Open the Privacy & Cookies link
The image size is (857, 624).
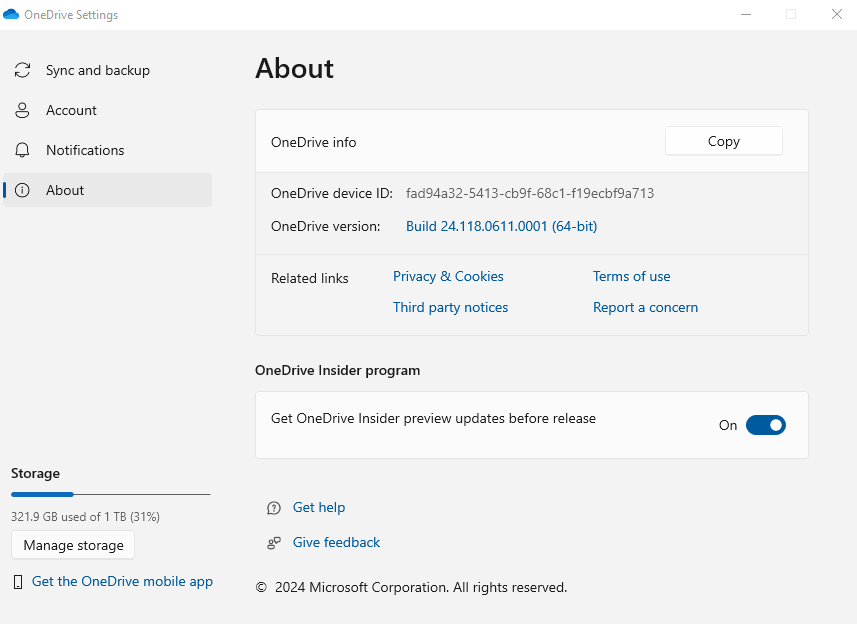[x=448, y=276]
